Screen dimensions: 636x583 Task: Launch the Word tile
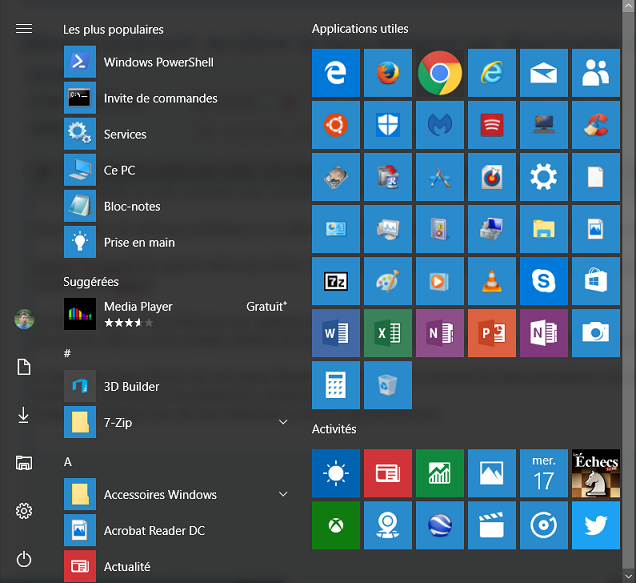[x=335, y=333]
